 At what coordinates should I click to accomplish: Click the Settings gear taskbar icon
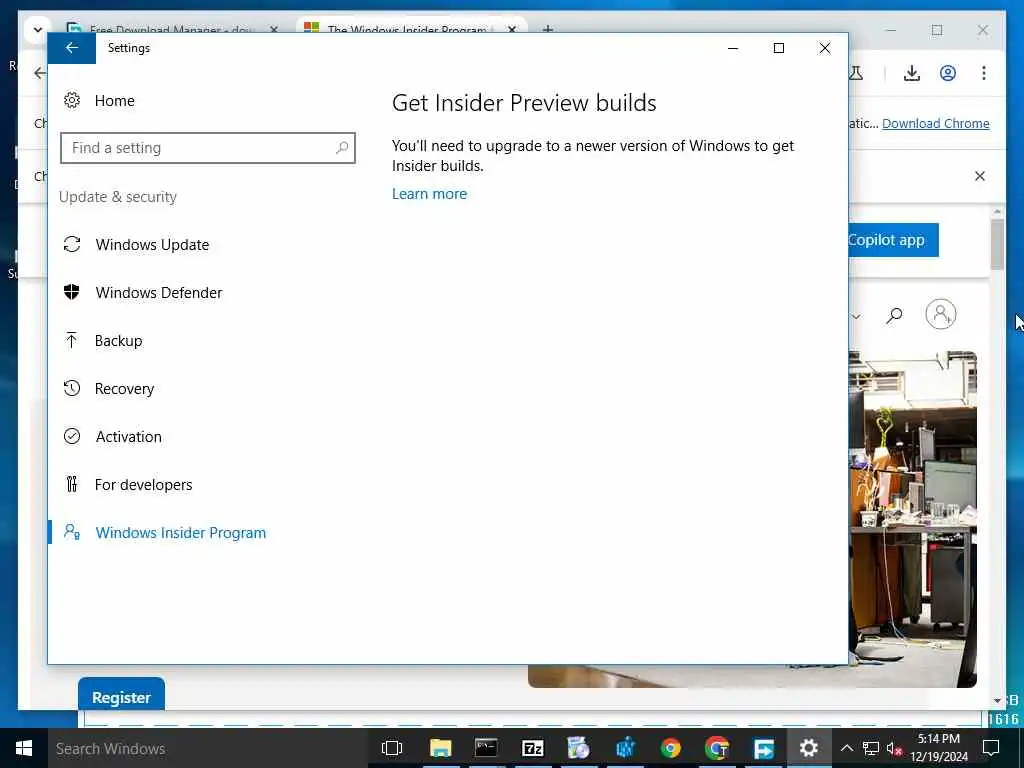click(809, 748)
